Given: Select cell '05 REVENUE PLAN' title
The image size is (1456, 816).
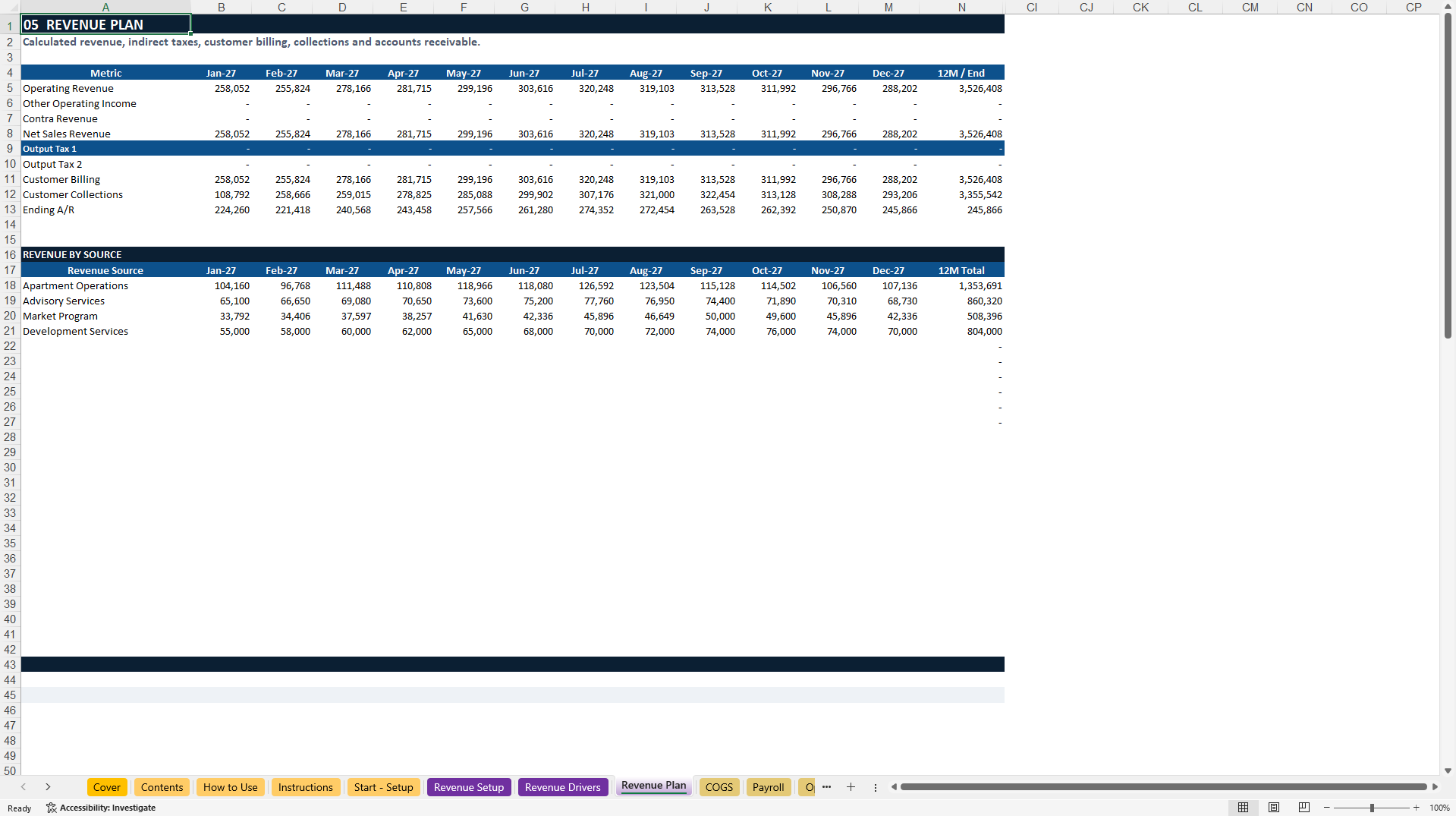Looking at the screenshot, I should (105, 24).
